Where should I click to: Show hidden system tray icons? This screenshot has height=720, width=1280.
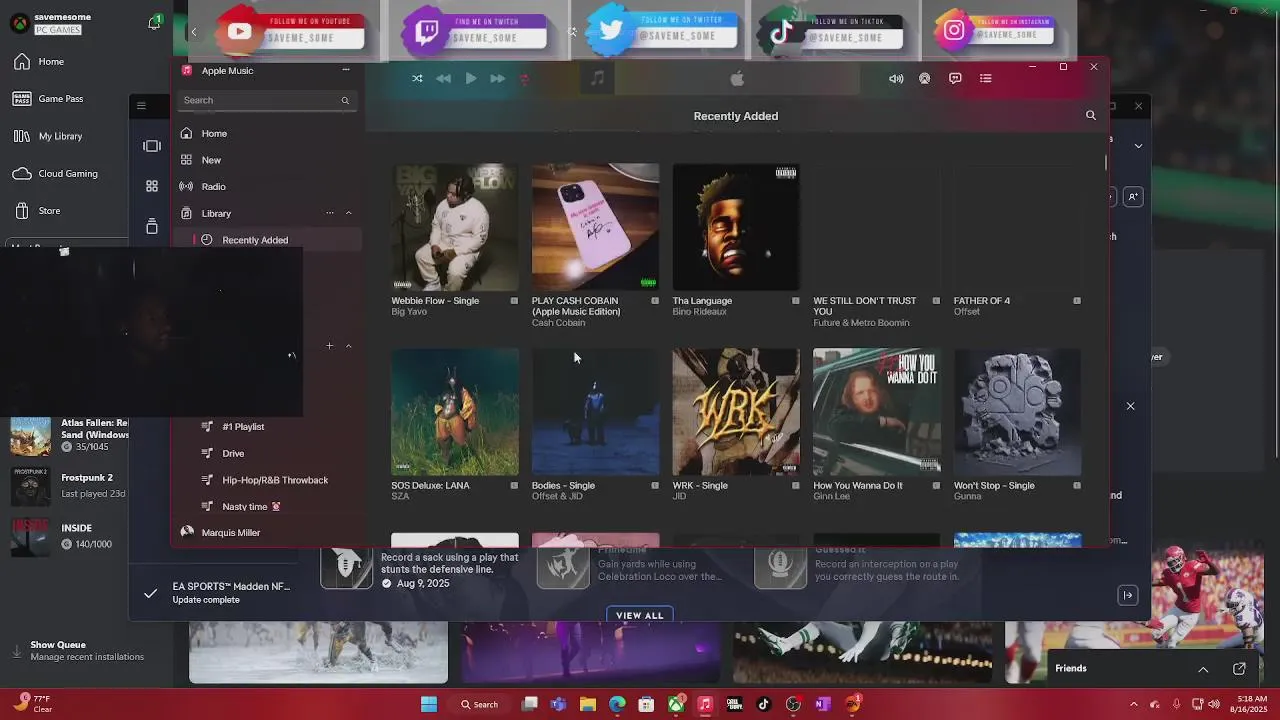(1133, 704)
